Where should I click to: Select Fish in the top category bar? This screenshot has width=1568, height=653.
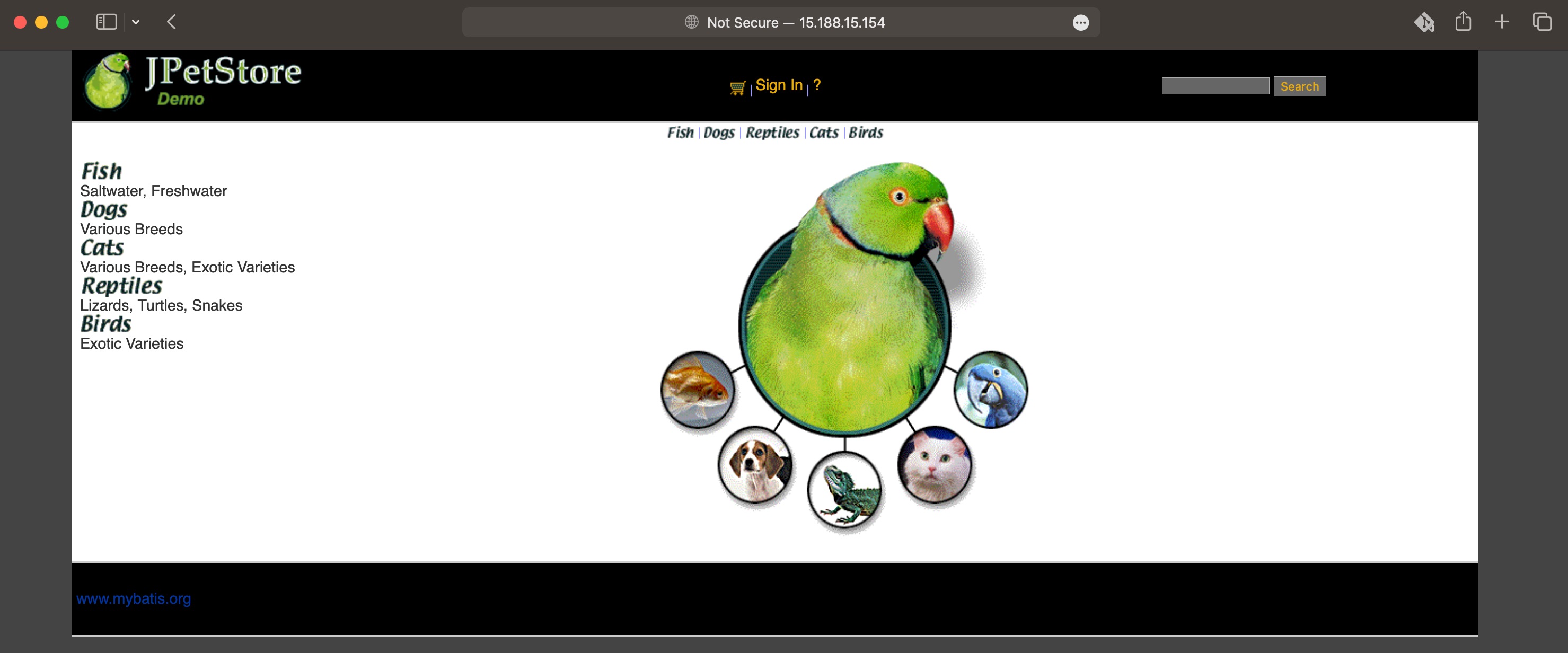pos(680,133)
